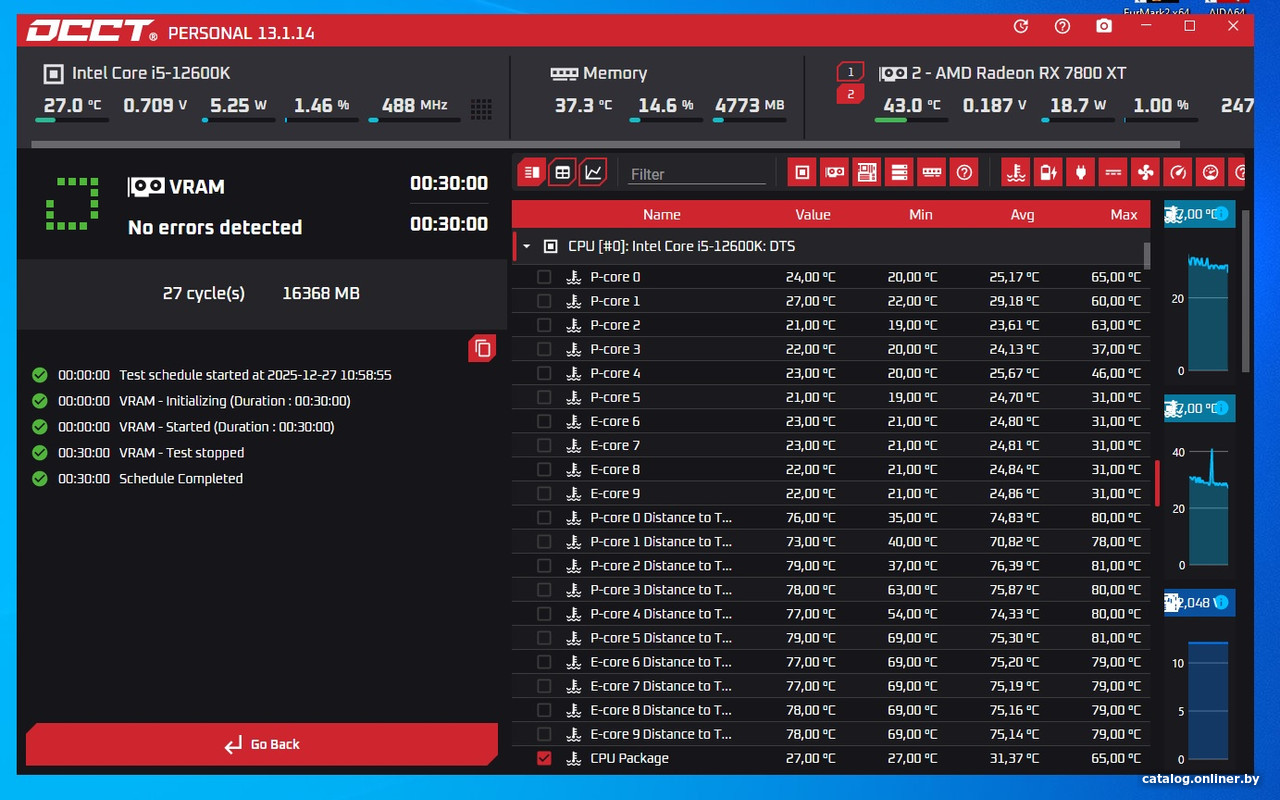
Task: Sort the table by Value column
Action: (813, 214)
